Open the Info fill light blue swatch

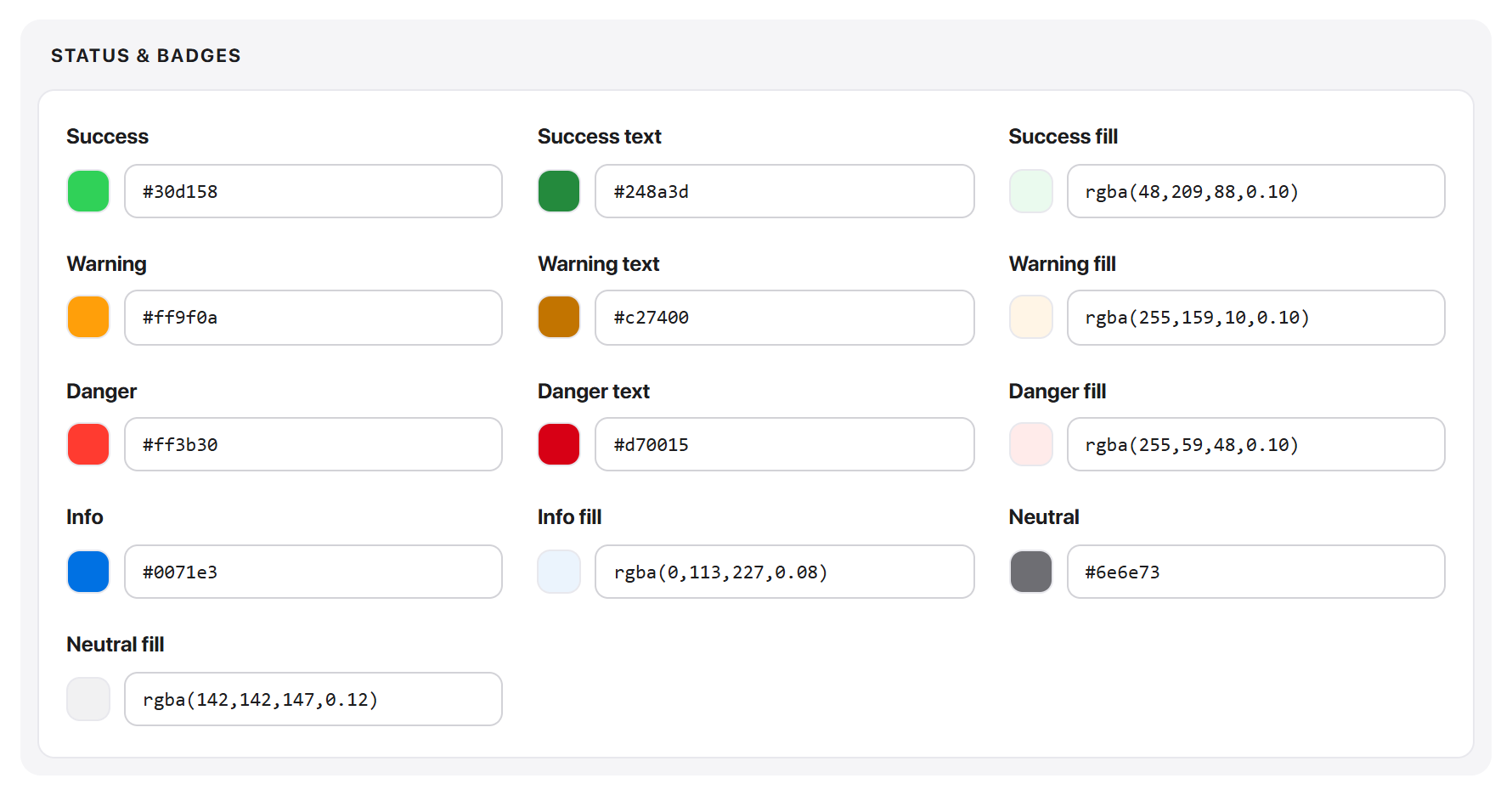[x=559, y=572]
